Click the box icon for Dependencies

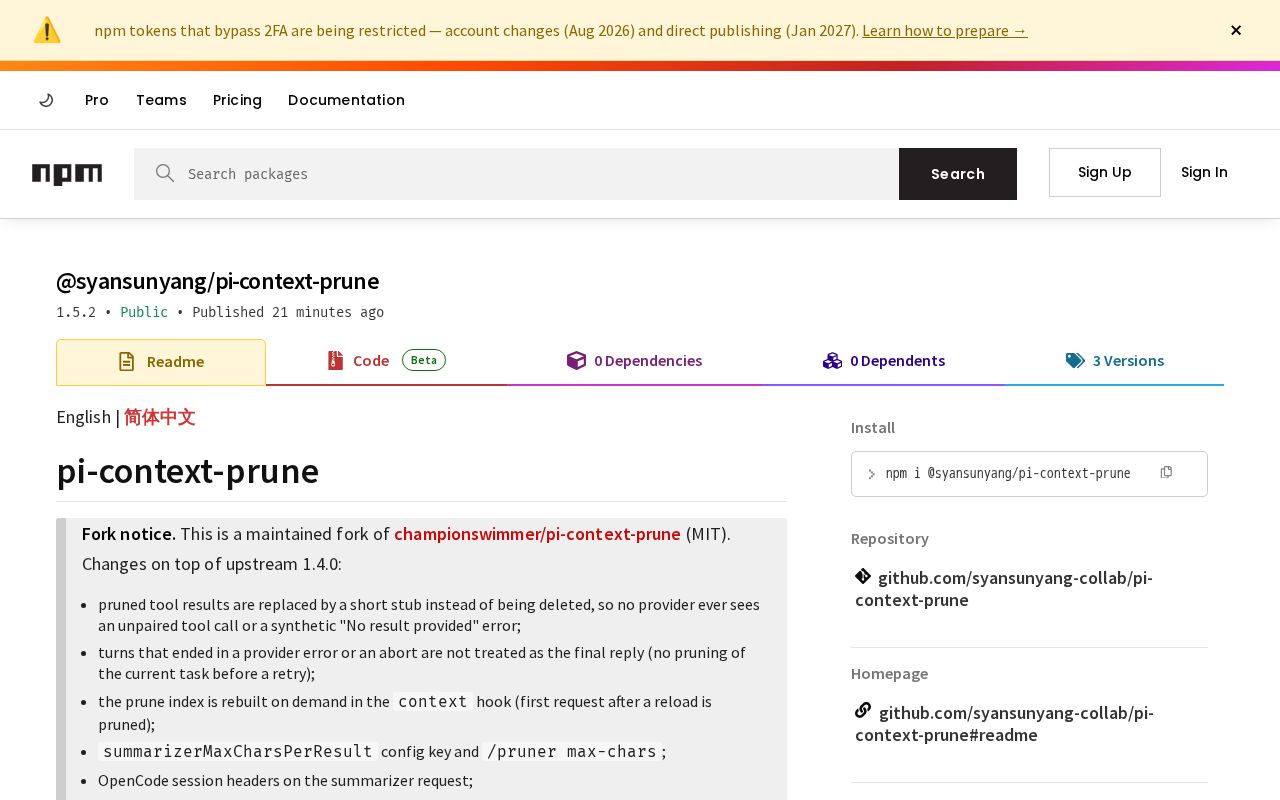click(x=576, y=360)
